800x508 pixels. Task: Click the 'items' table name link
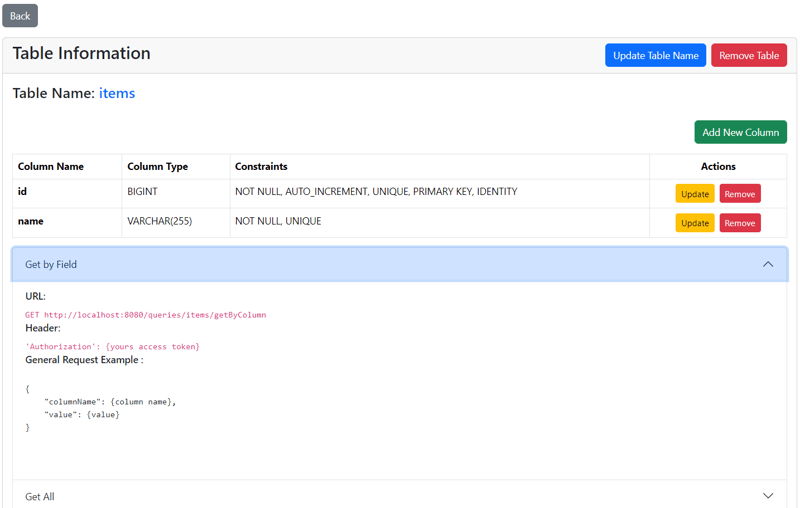pos(117,93)
